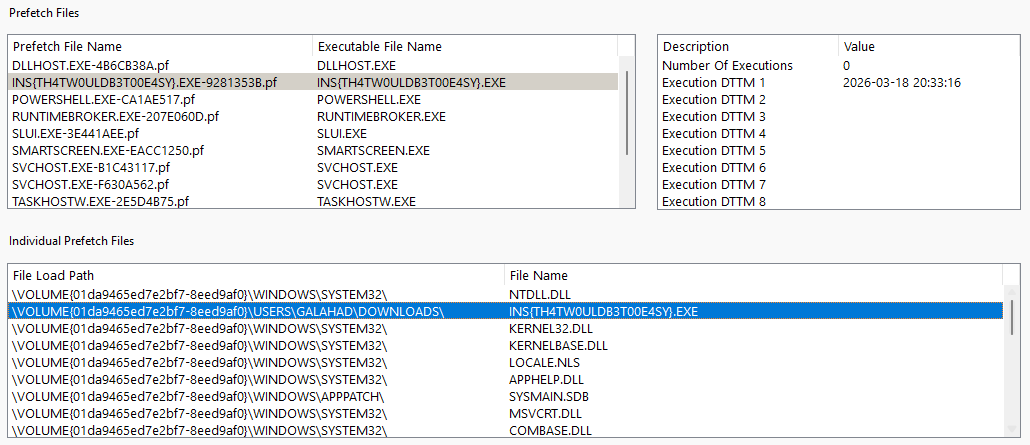Select the SMARTSCREEN.EXE-EACC1250.pf entry
The width and height of the screenshot is (1030, 445).
tap(107, 151)
